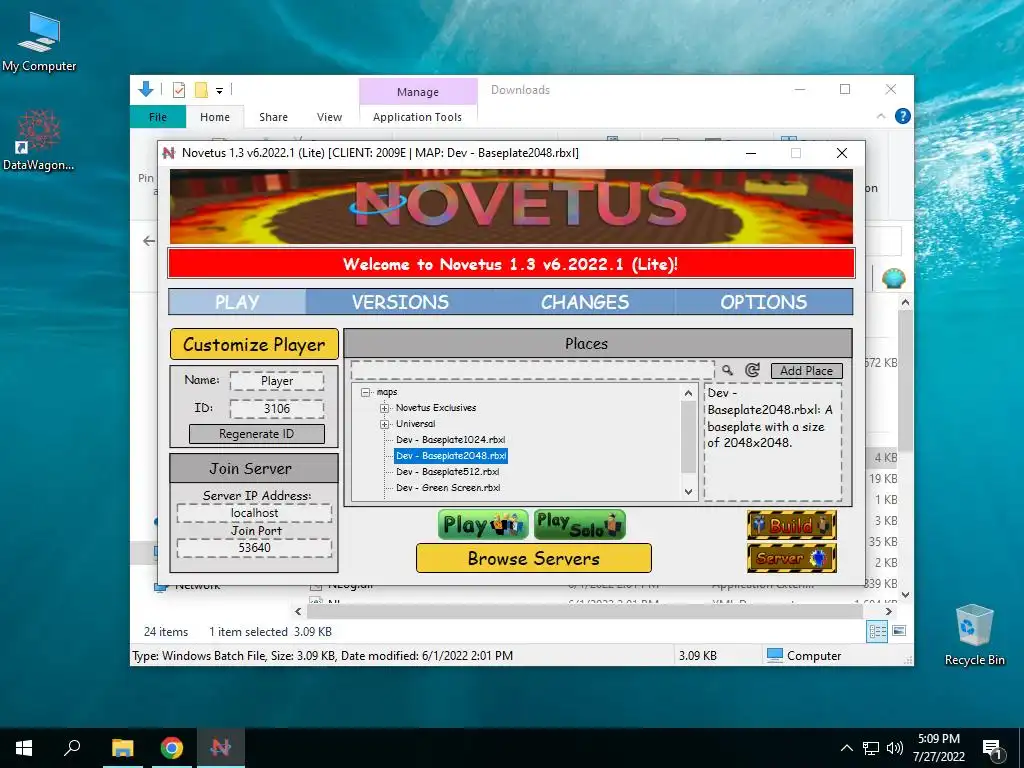
Task: Select Dev - Green Screen.rbxl
Action: tap(448, 488)
